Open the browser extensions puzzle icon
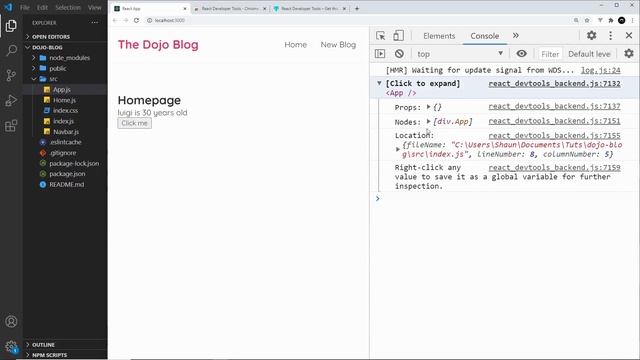The height and width of the screenshot is (360, 640). (611, 20)
